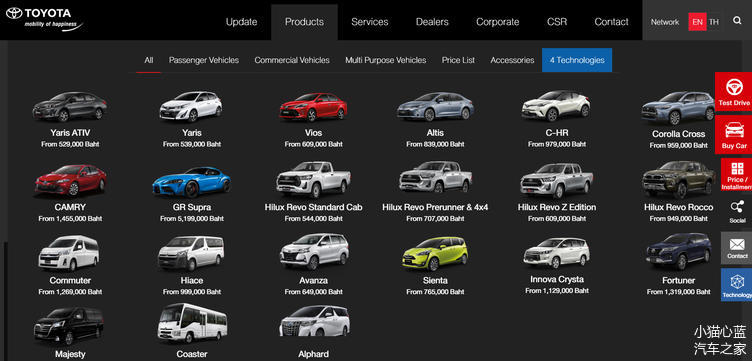
Task: Click the search magnifier icon
Action: pyautogui.click(x=737, y=21)
